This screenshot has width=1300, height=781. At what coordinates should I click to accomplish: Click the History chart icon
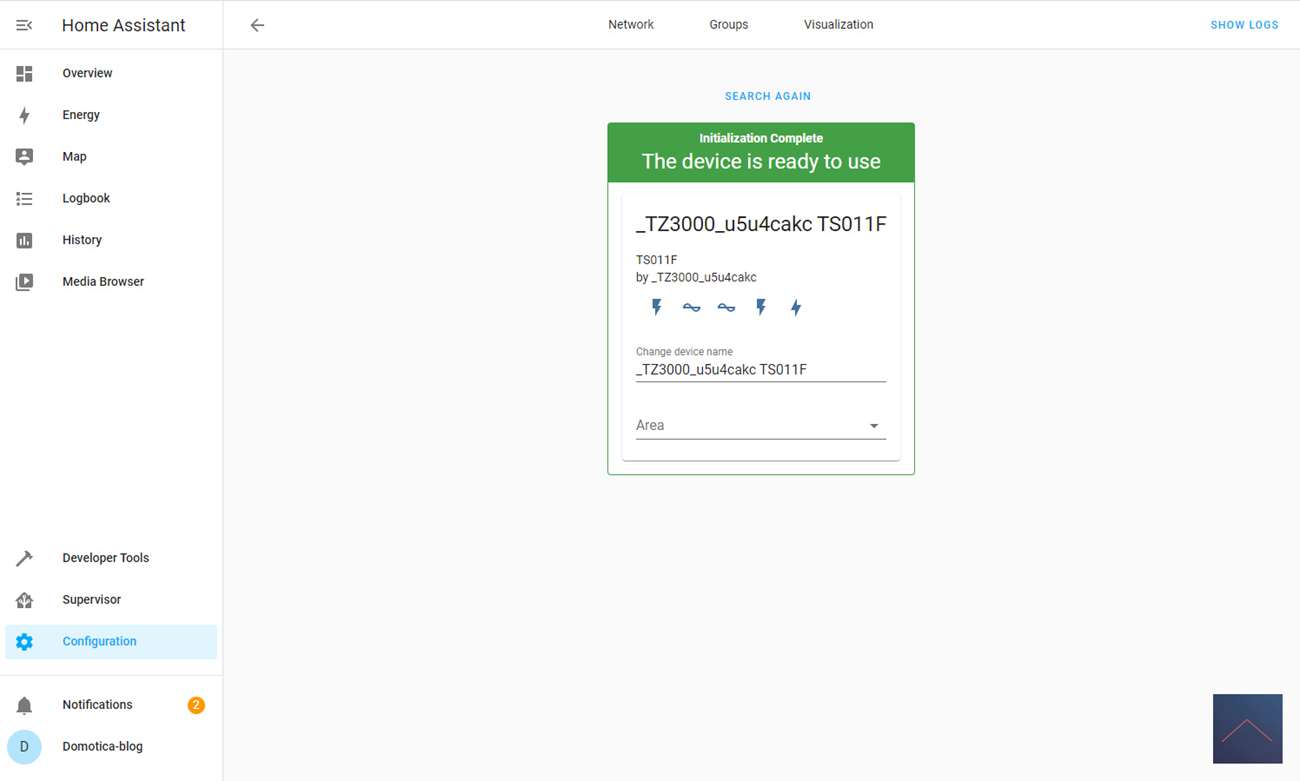click(24, 240)
